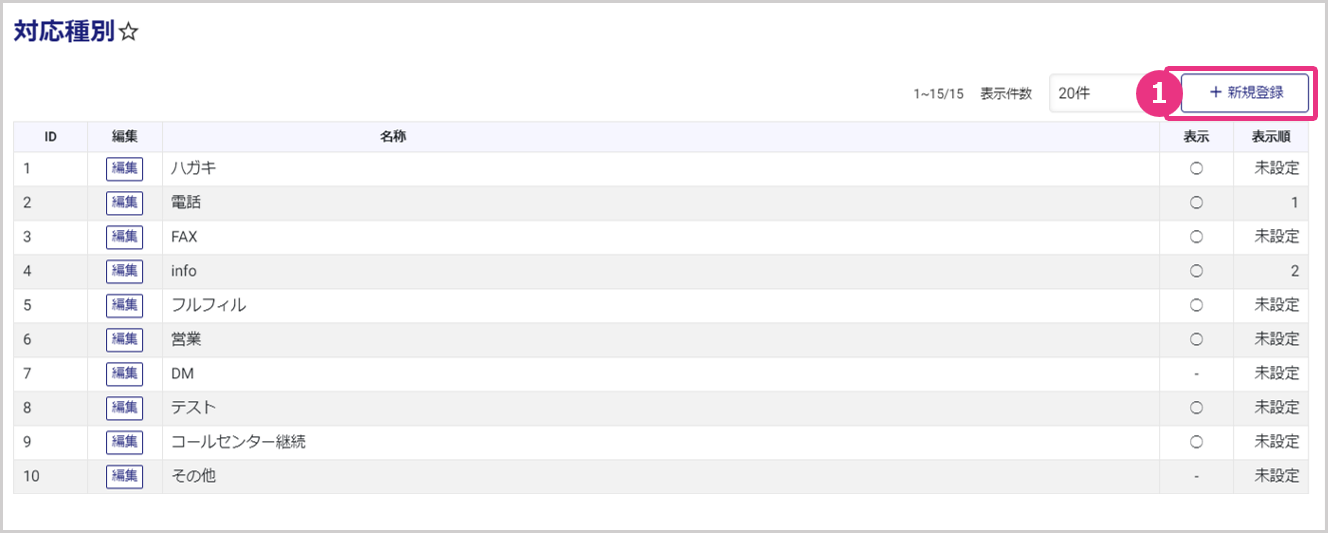
Task: Edit the DM row
Action: [x=124, y=373]
